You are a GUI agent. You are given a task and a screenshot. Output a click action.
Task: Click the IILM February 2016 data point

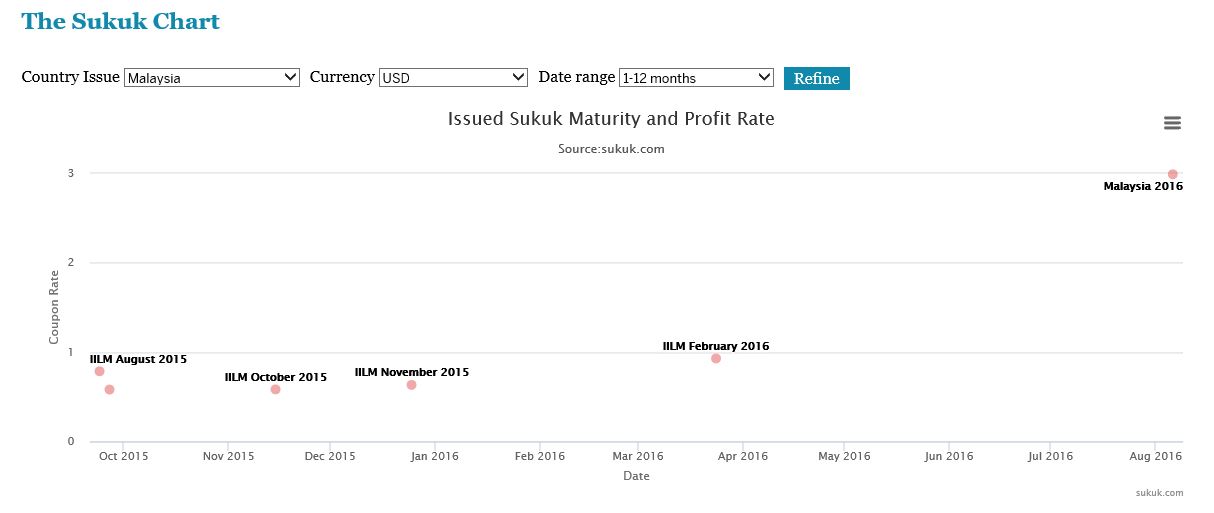click(x=716, y=358)
